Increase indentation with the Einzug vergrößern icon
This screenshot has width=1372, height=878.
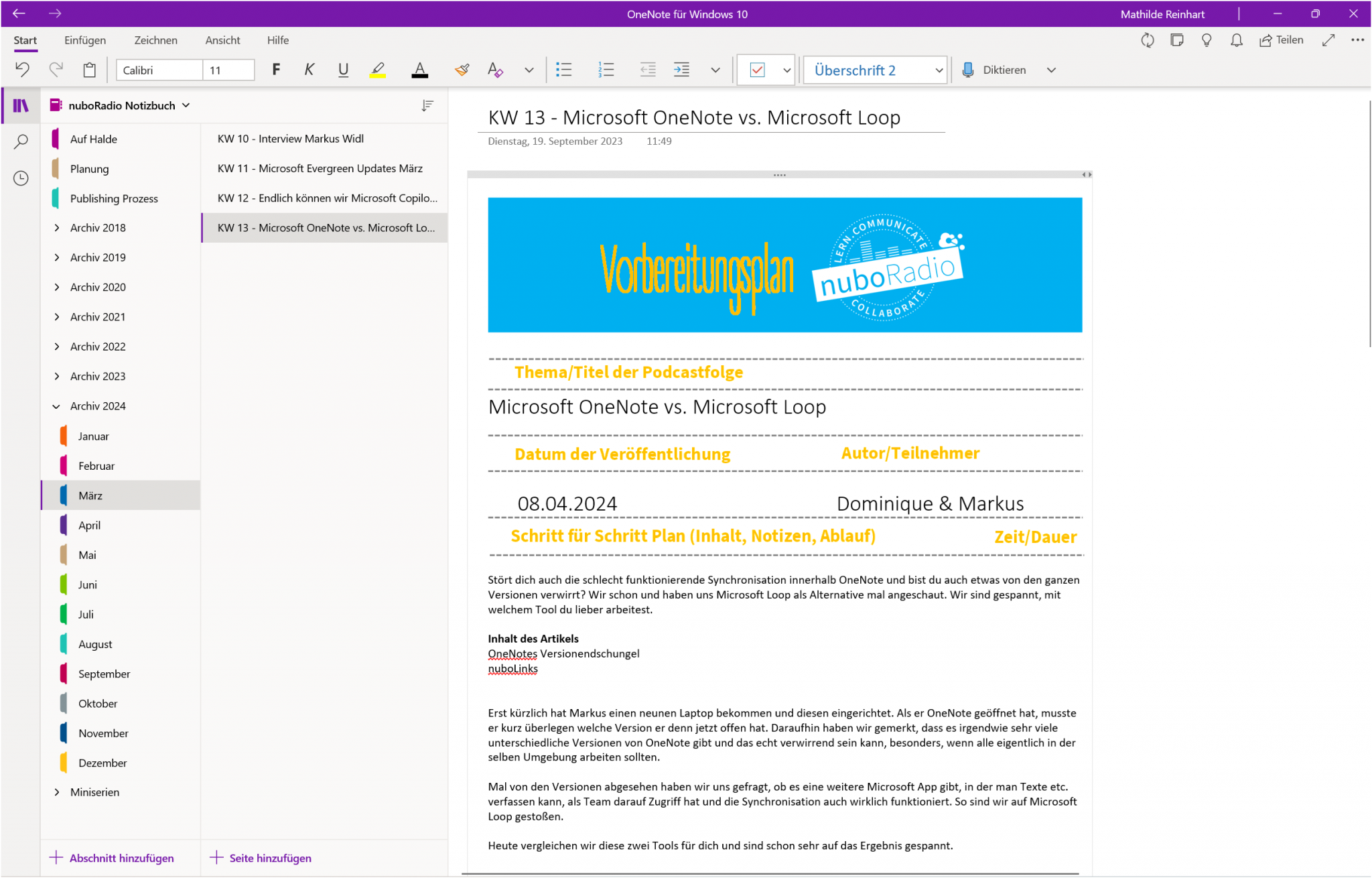[682, 70]
